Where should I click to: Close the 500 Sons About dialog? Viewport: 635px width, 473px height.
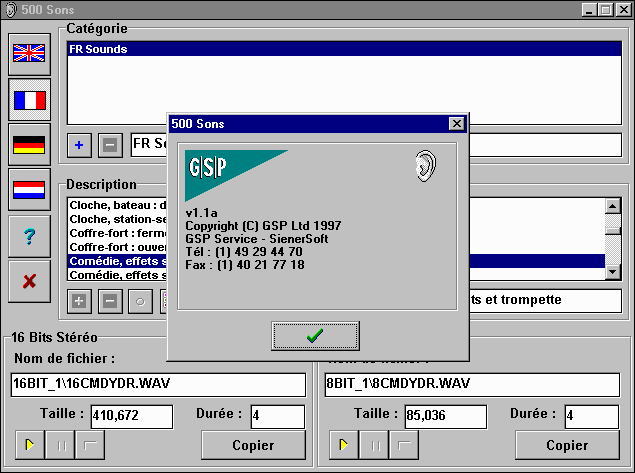coord(456,124)
